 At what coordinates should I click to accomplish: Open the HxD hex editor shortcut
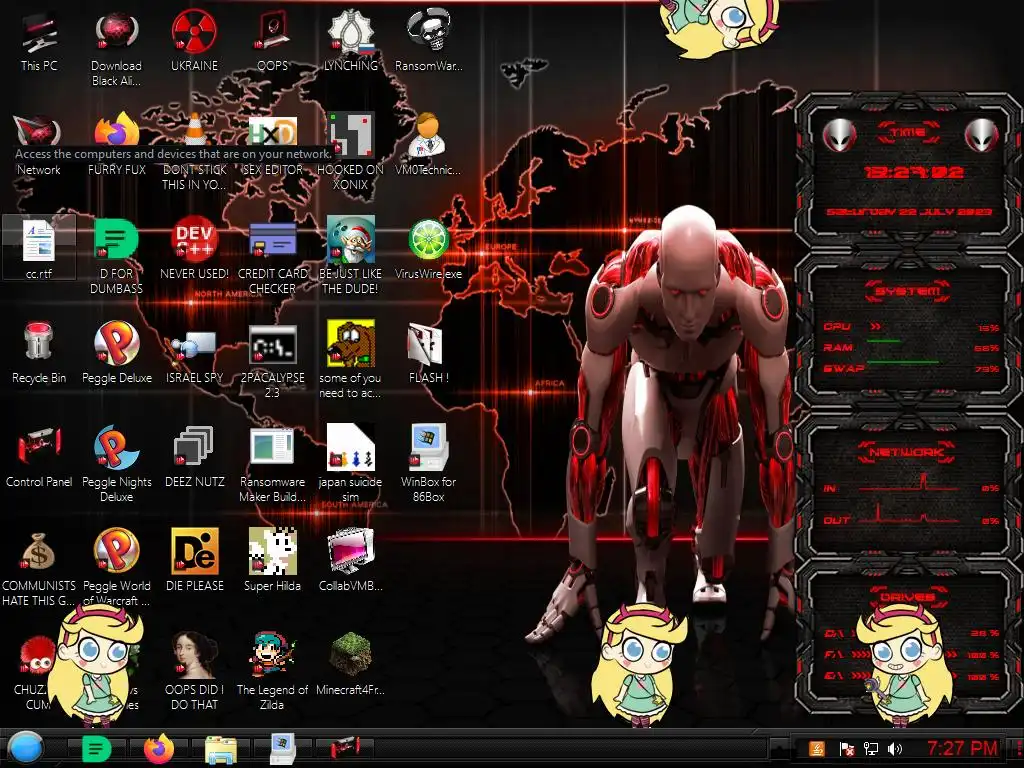click(272, 145)
